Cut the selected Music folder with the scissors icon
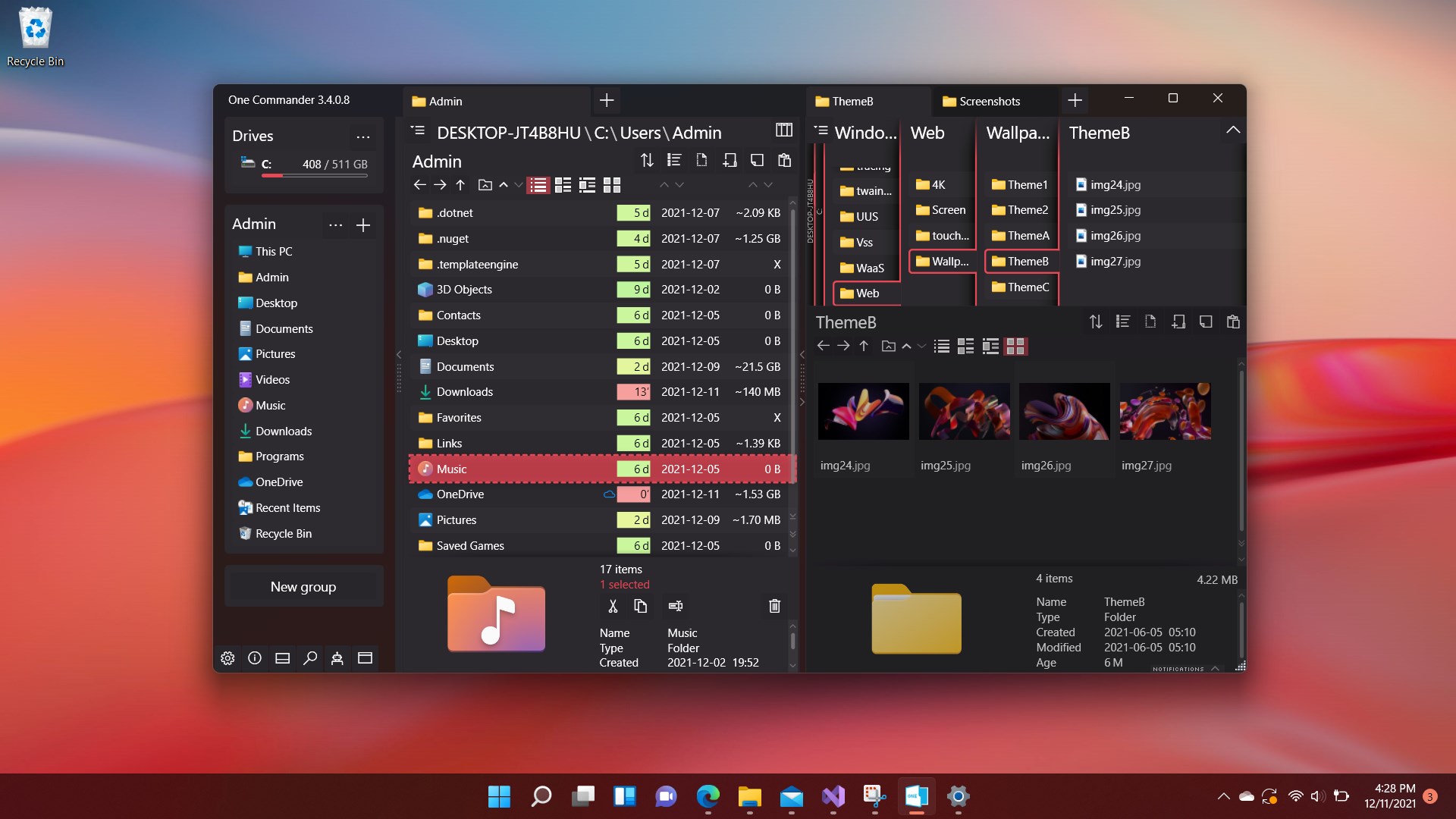The image size is (1456, 819). tap(613, 606)
